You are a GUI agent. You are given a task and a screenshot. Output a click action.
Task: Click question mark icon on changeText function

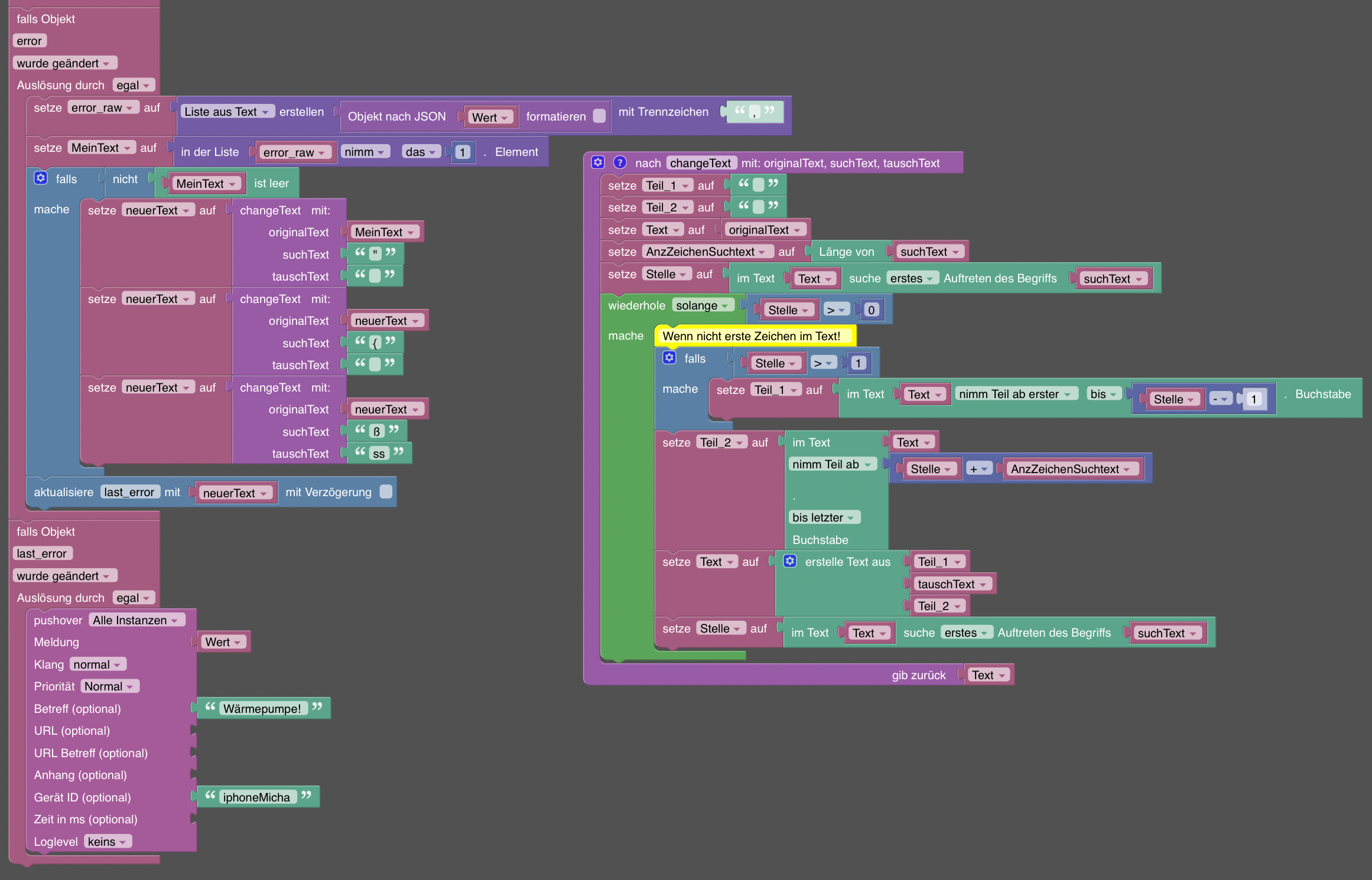pos(619,162)
